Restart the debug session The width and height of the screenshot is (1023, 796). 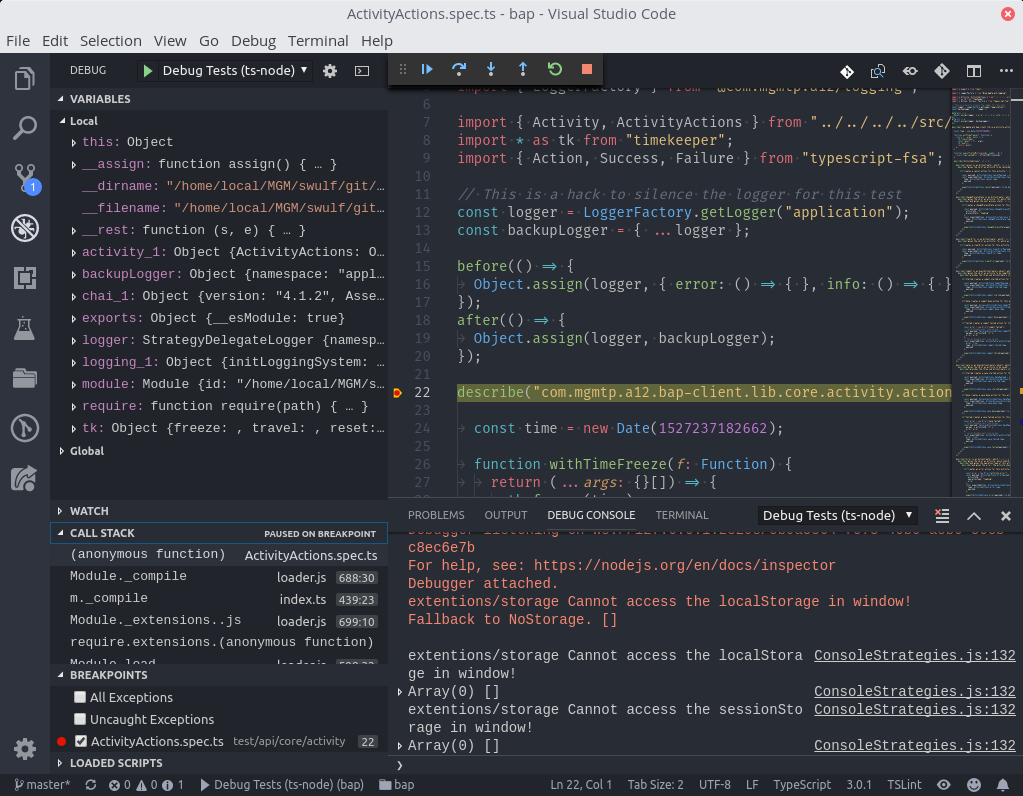[555, 69]
